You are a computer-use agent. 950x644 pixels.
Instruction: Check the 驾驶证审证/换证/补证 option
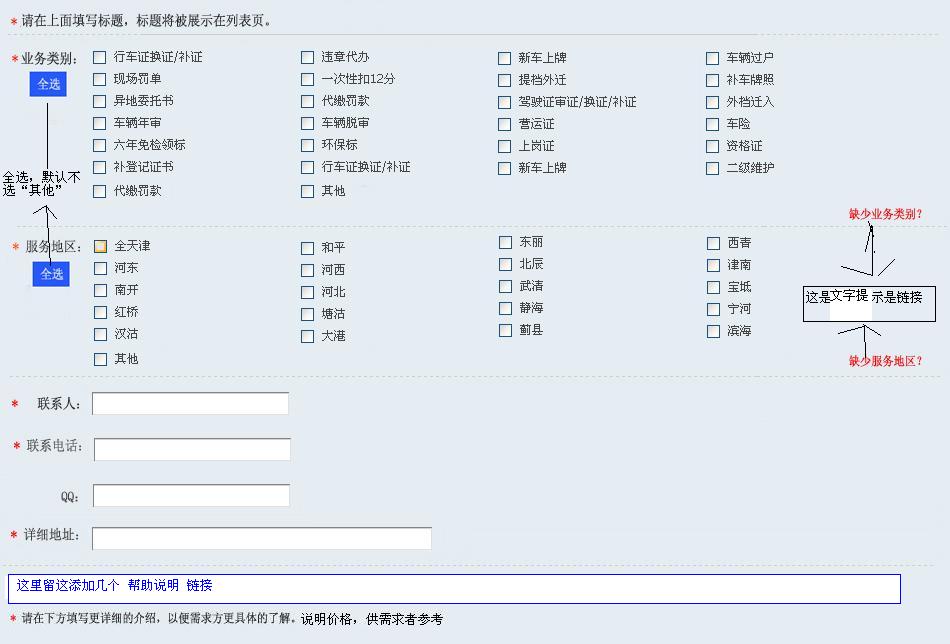[505, 101]
